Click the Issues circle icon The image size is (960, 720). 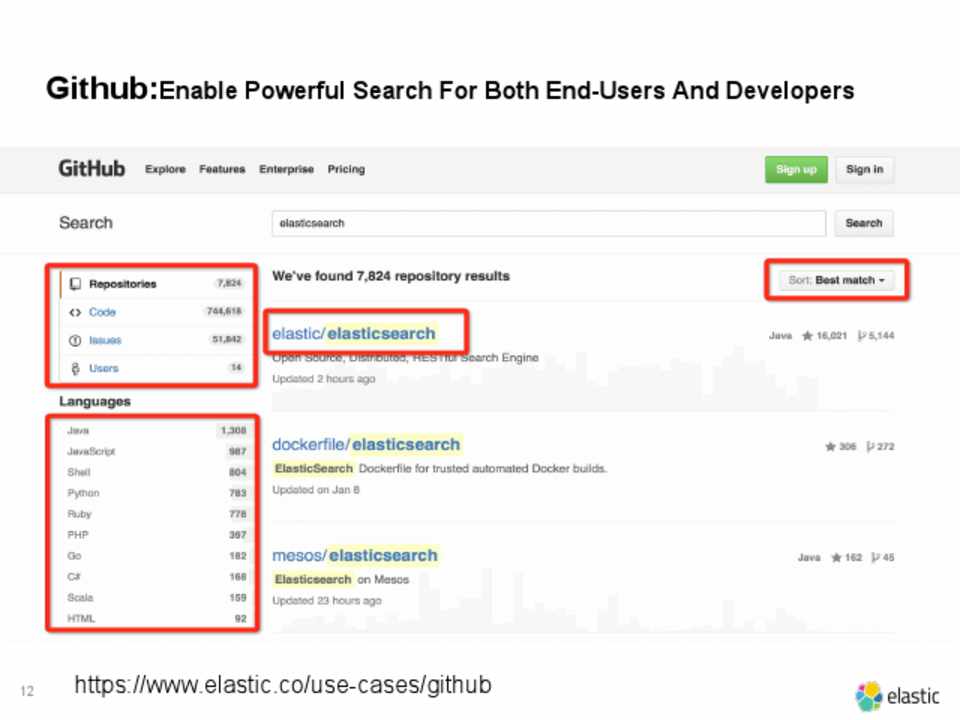75,340
